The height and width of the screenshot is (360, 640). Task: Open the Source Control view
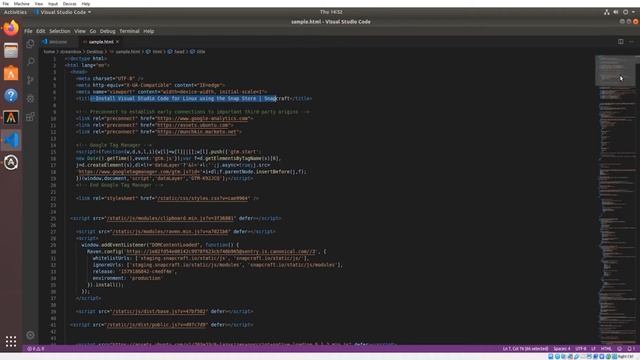tap(31, 80)
